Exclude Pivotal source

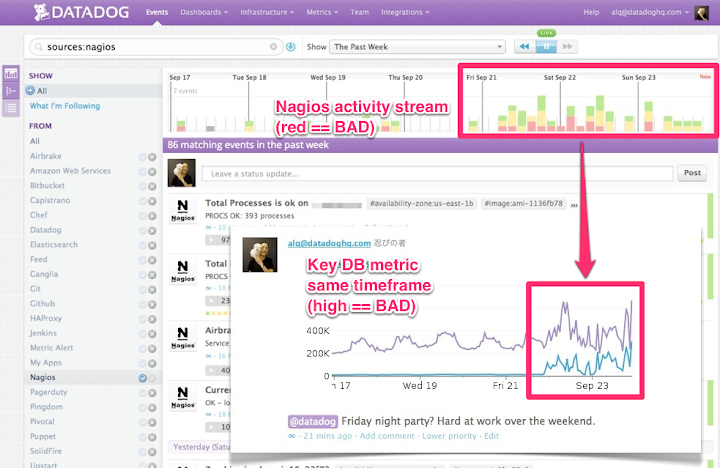pos(152,423)
